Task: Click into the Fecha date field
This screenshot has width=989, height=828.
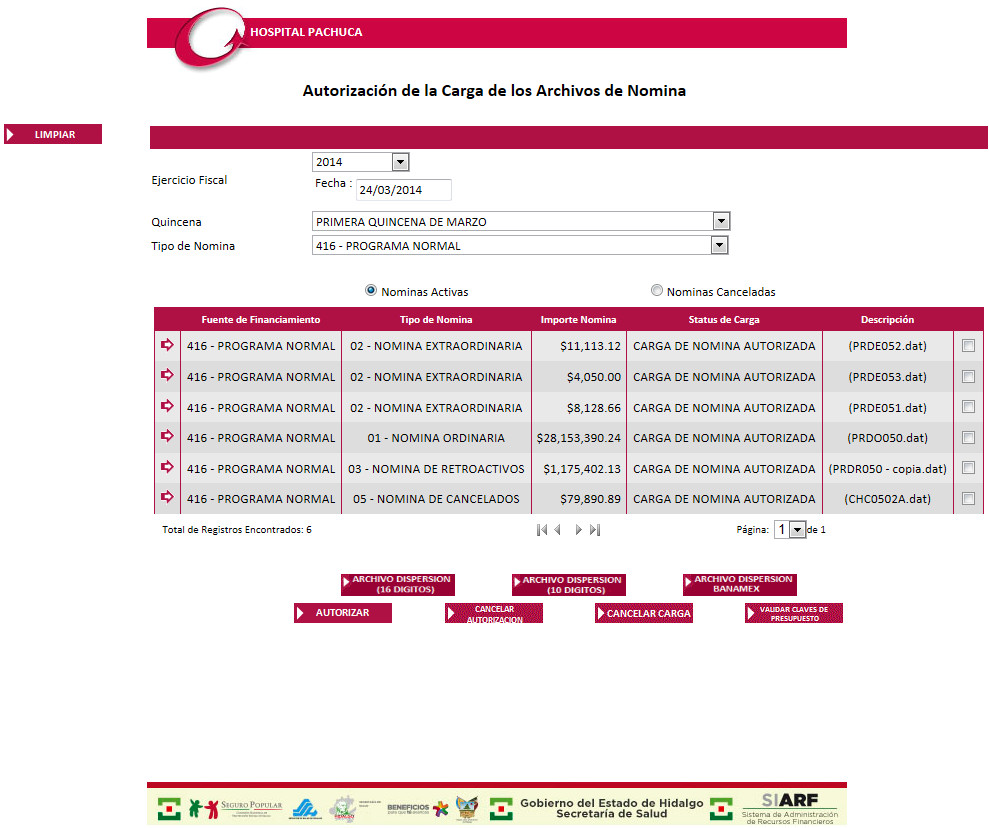Action: click(404, 190)
